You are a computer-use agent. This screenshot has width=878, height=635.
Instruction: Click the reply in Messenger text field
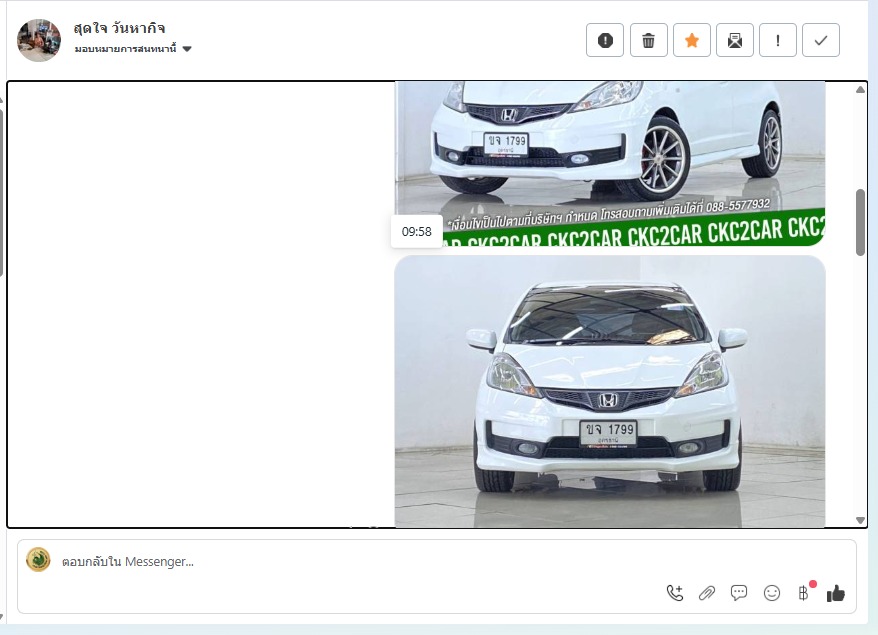coord(350,562)
